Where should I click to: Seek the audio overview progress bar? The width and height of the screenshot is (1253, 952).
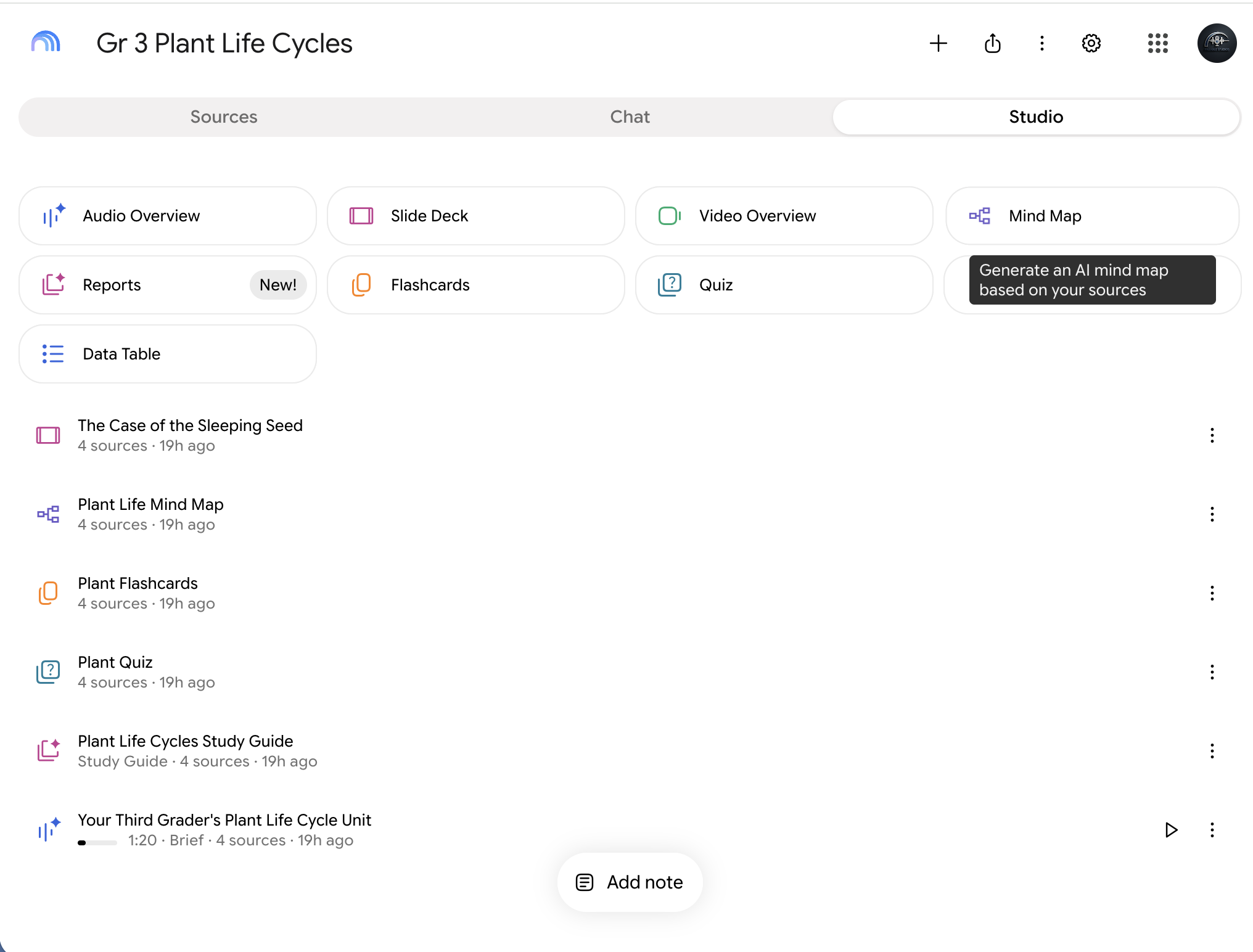pyautogui.click(x=97, y=842)
